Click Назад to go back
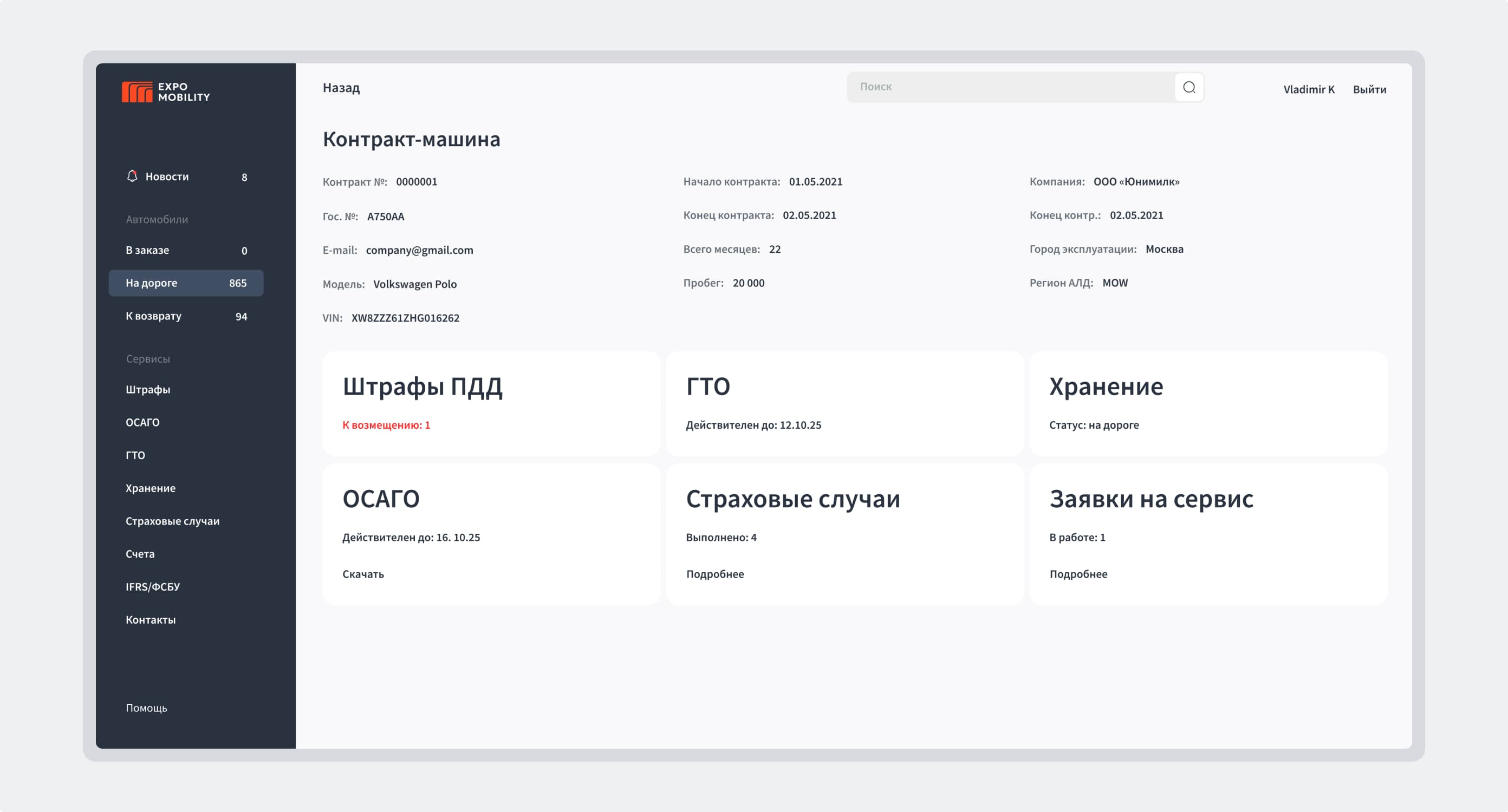This screenshot has width=1508, height=812. pos(341,88)
